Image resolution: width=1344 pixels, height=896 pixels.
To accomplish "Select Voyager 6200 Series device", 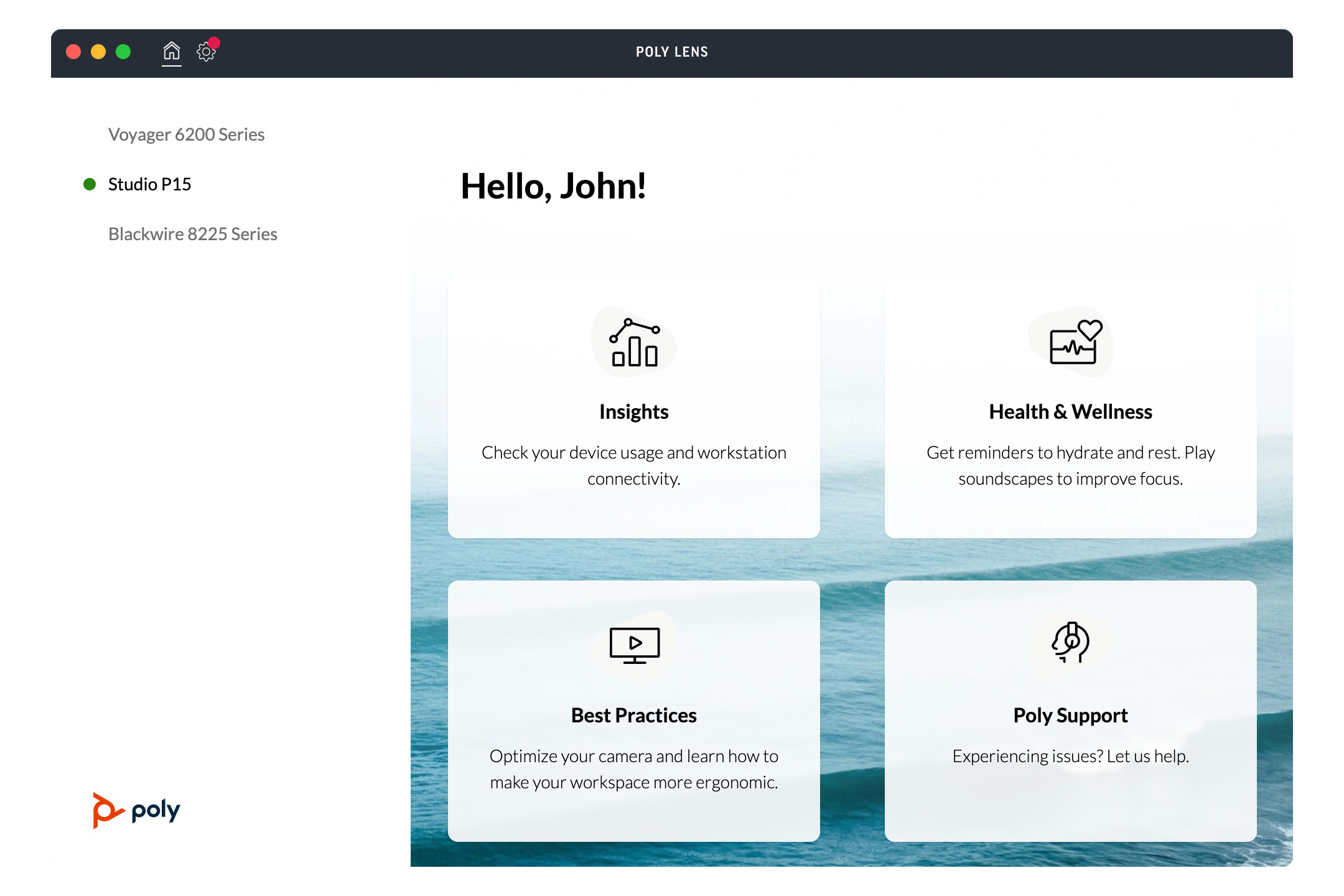I will pos(186,134).
